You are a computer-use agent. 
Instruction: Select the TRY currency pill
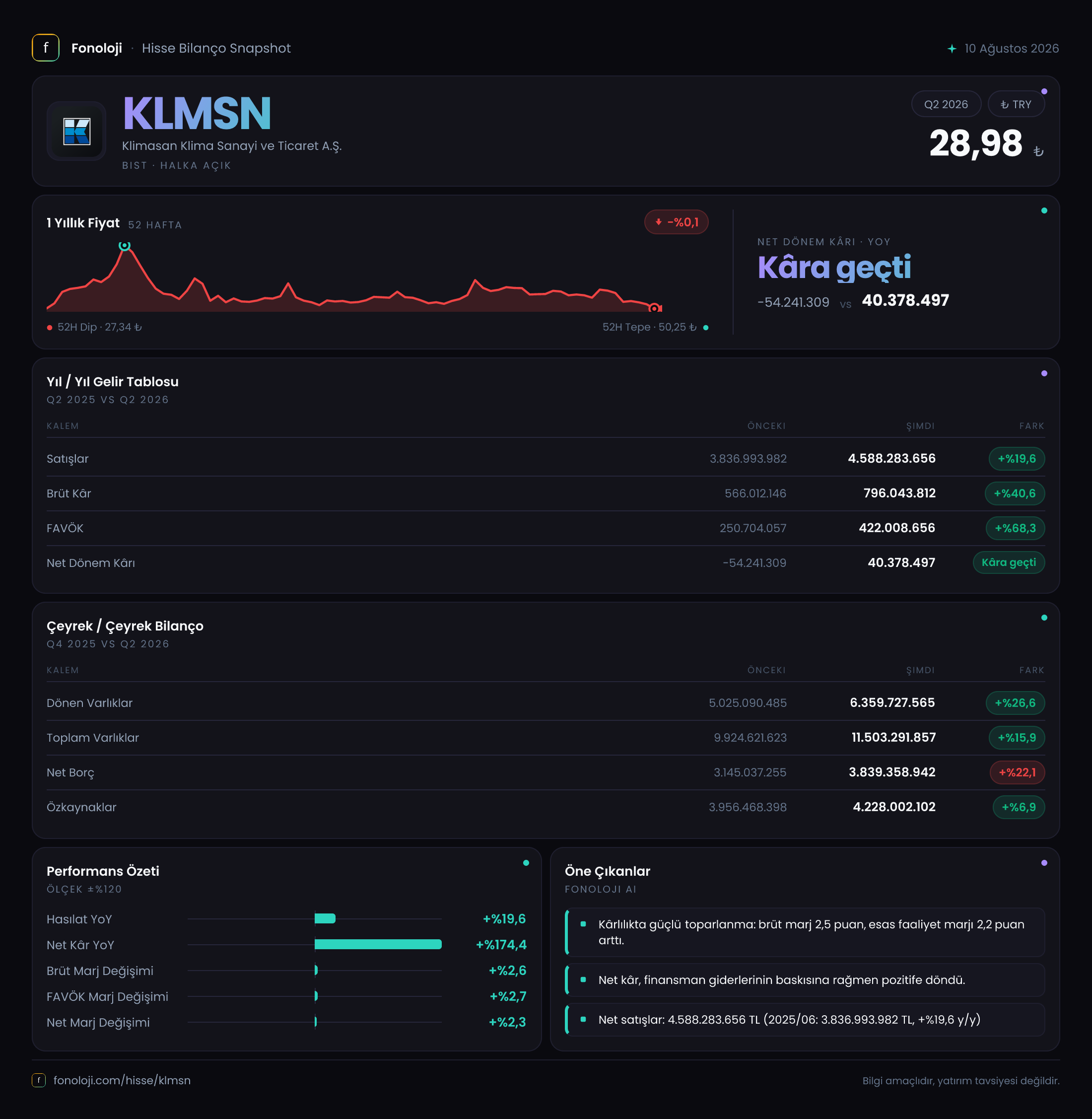[x=1016, y=104]
